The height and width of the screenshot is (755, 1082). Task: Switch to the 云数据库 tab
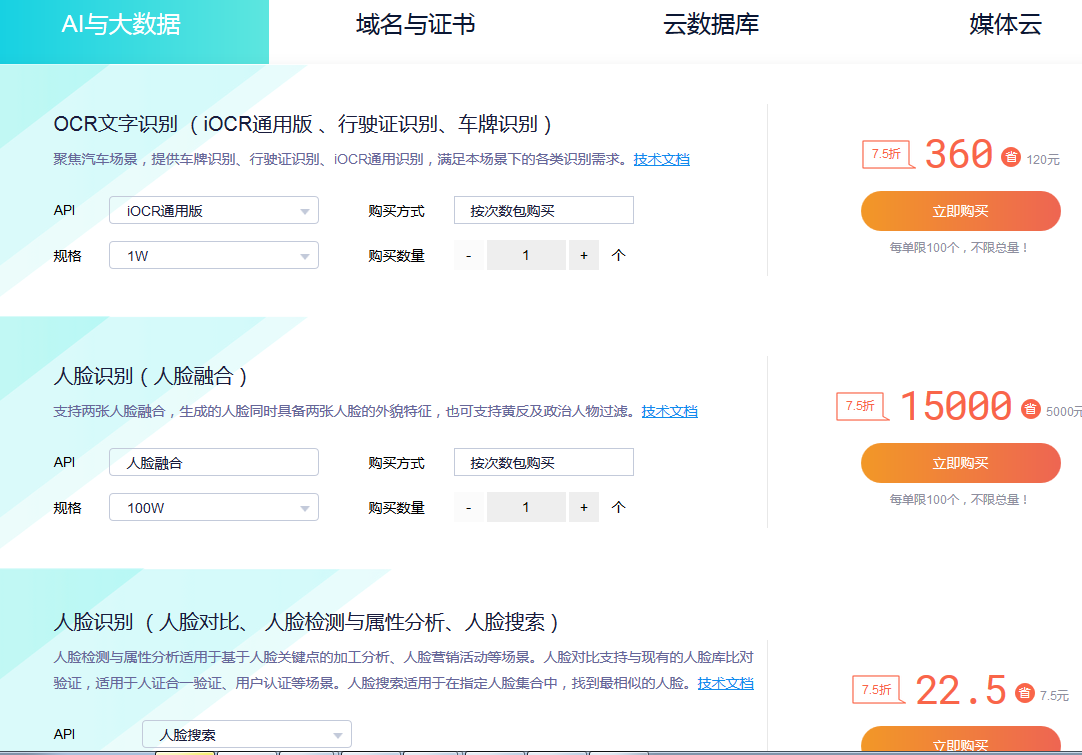click(x=711, y=25)
